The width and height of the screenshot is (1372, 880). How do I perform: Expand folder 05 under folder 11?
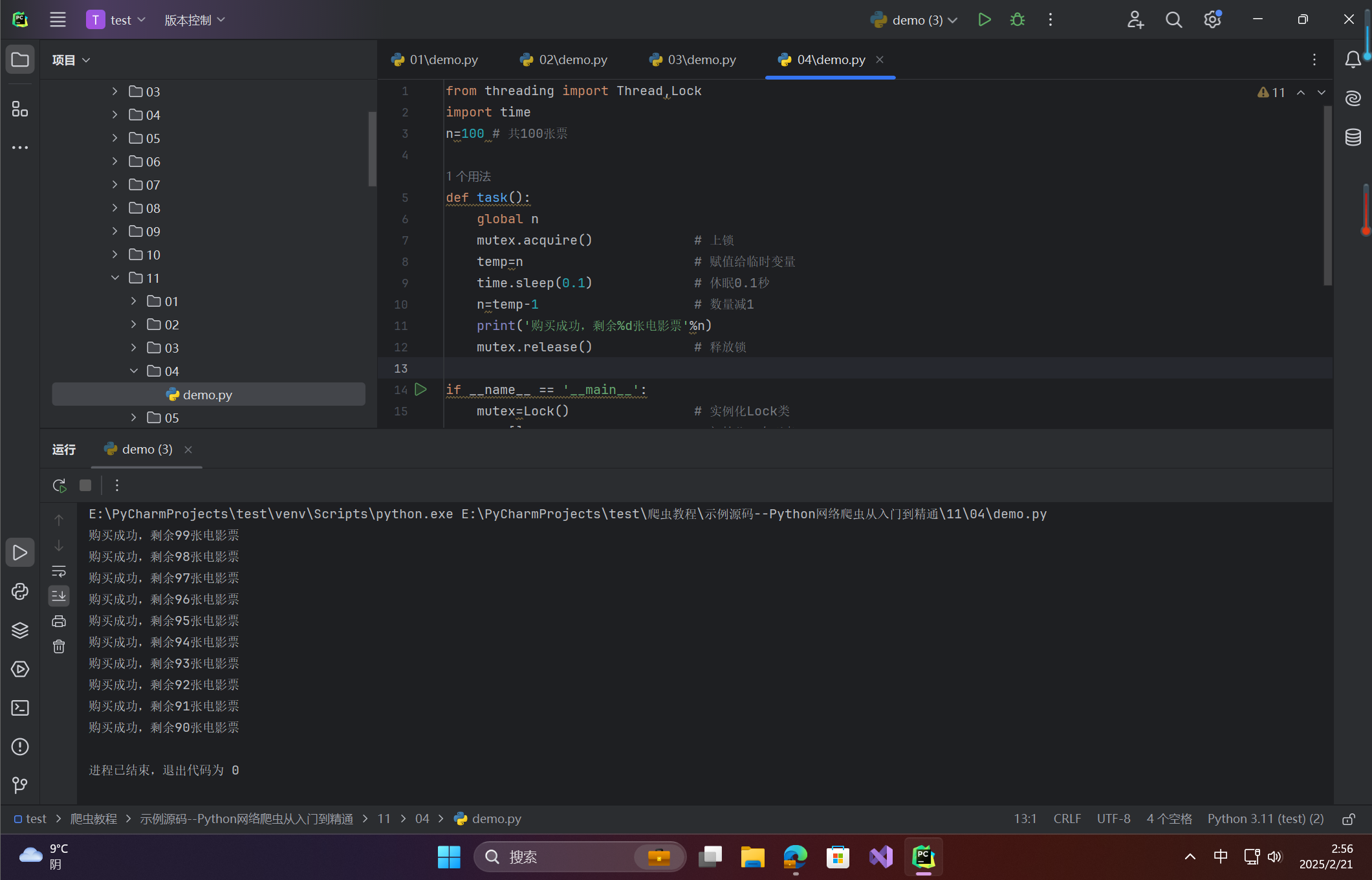coord(134,418)
